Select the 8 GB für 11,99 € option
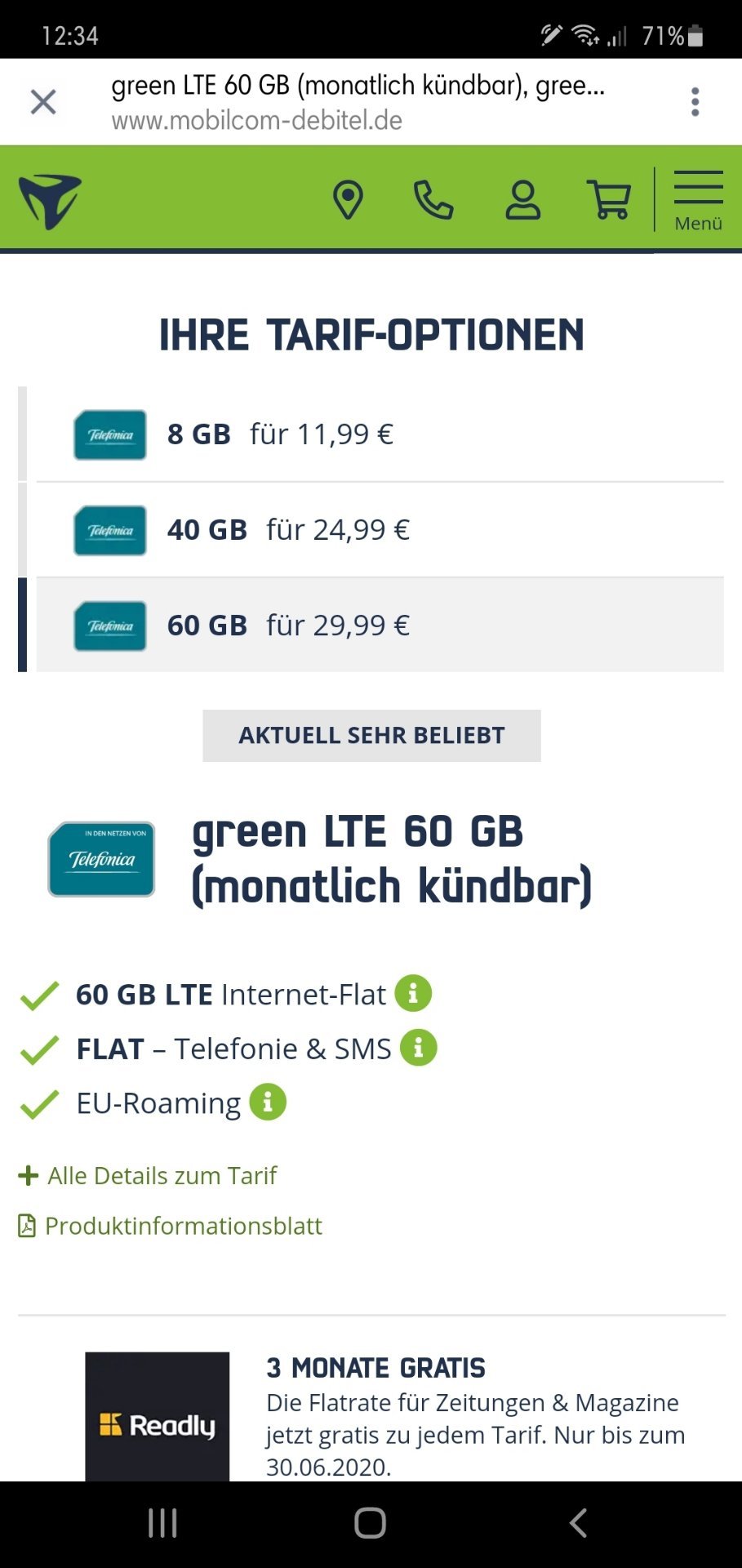Viewport: 742px width, 1568px height. [380, 434]
